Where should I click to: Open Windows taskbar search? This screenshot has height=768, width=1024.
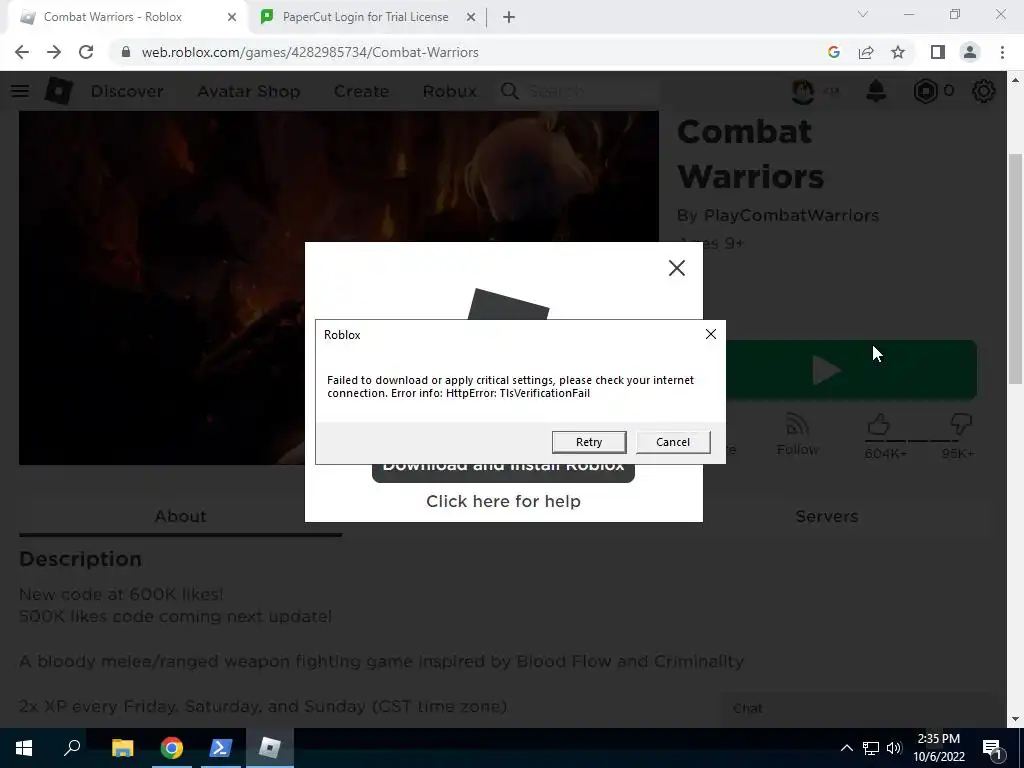[x=72, y=748]
